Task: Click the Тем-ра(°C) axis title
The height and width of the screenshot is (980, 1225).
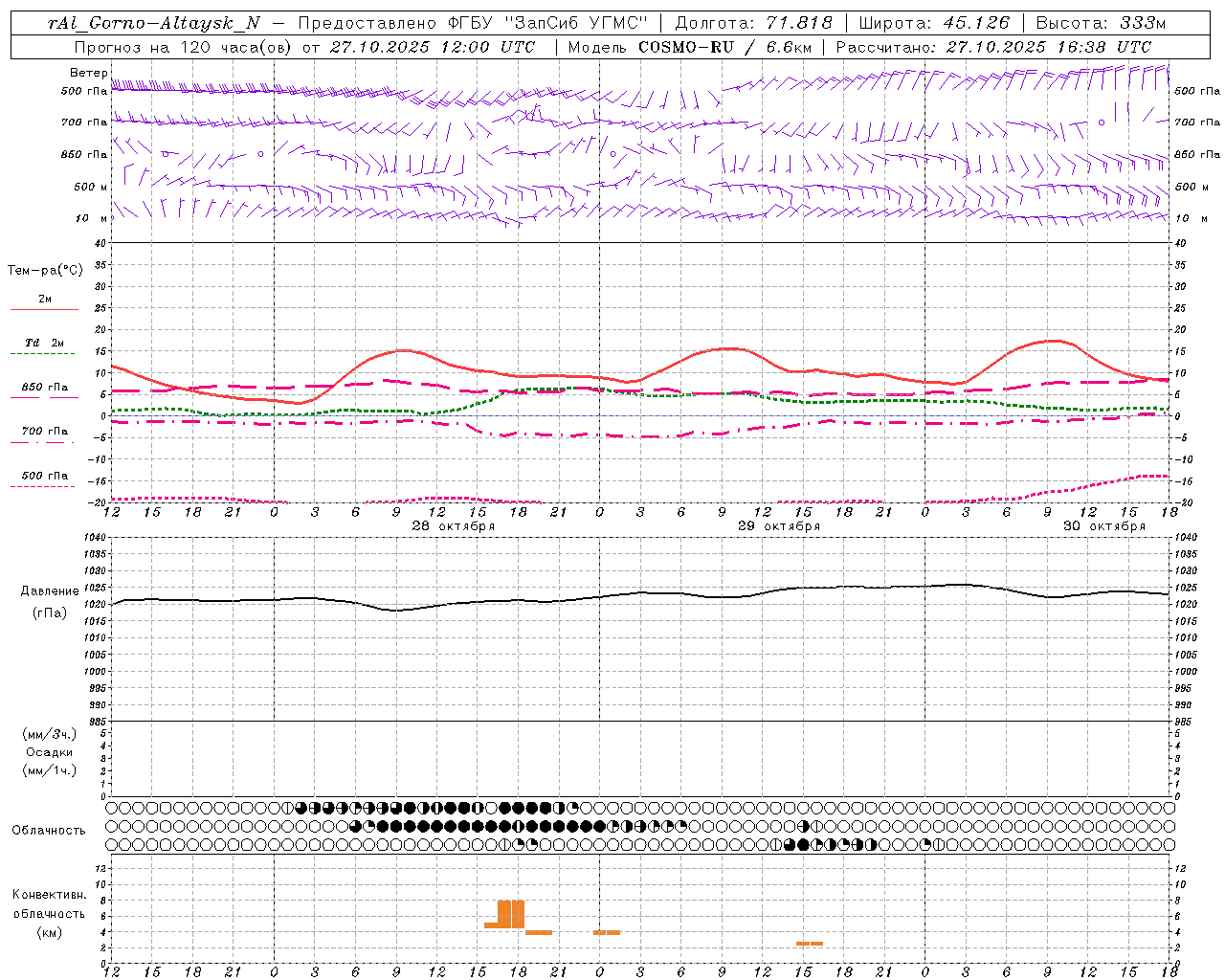Action: 45,271
